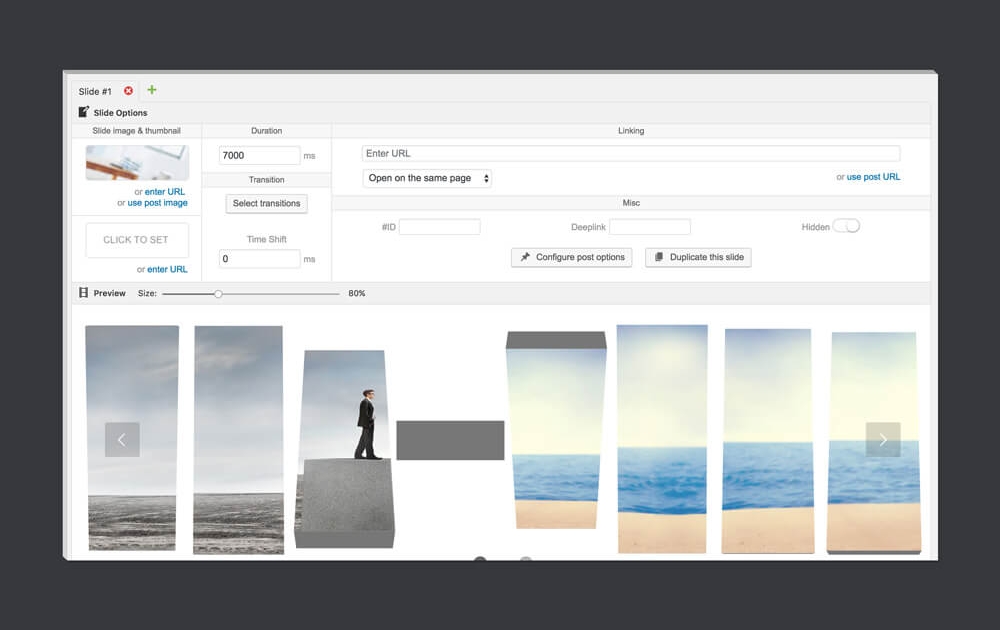
Task: Toggle the Hidden switch
Action: 846,227
